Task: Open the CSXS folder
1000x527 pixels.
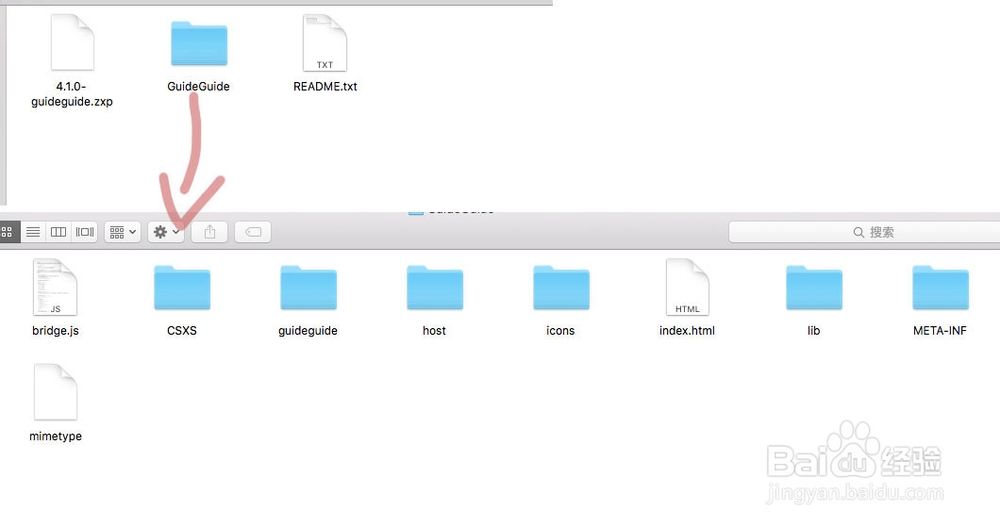Action: (182, 288)
